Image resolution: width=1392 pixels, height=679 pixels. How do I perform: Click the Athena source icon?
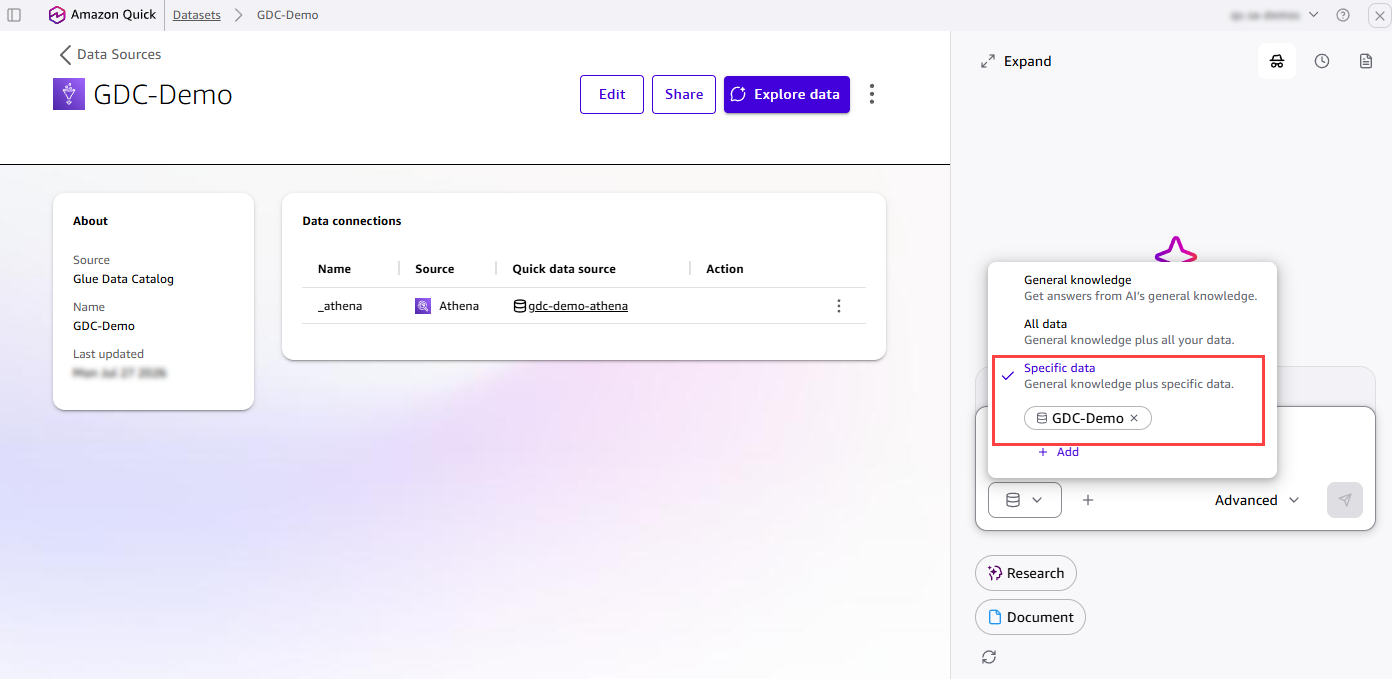(423, 306)
